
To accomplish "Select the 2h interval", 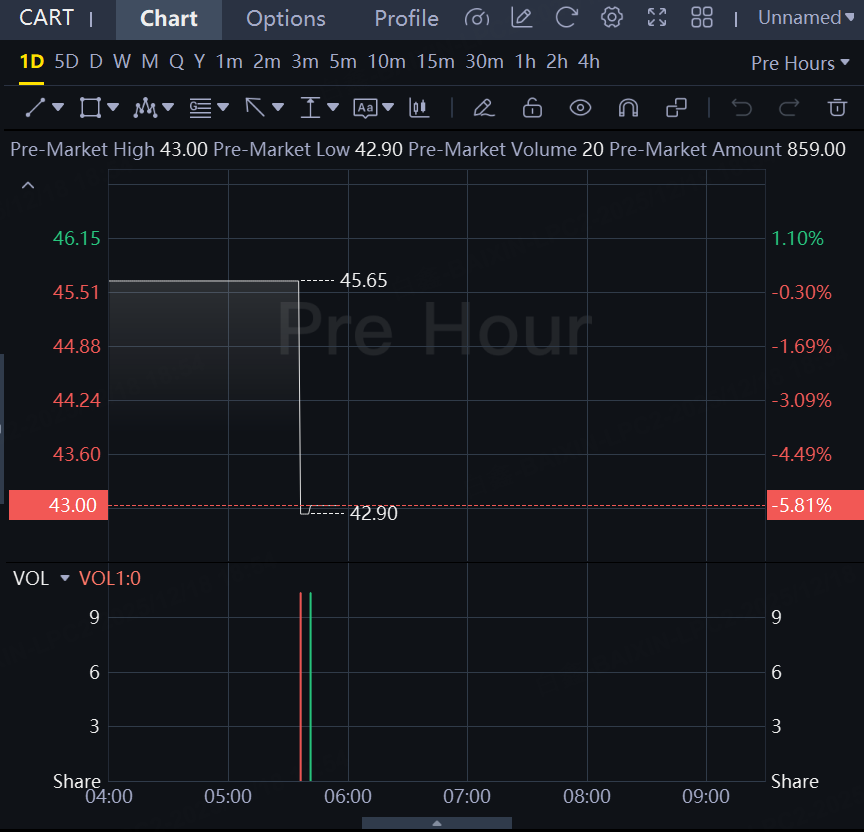I will point(557,62).
